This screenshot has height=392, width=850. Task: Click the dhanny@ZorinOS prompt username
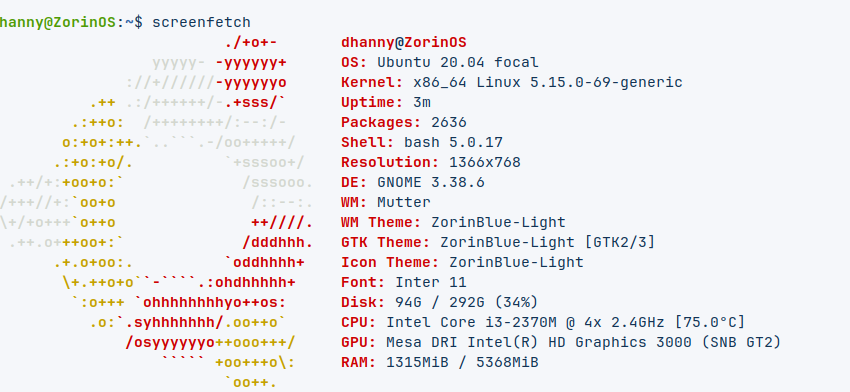tap(57, 23)
